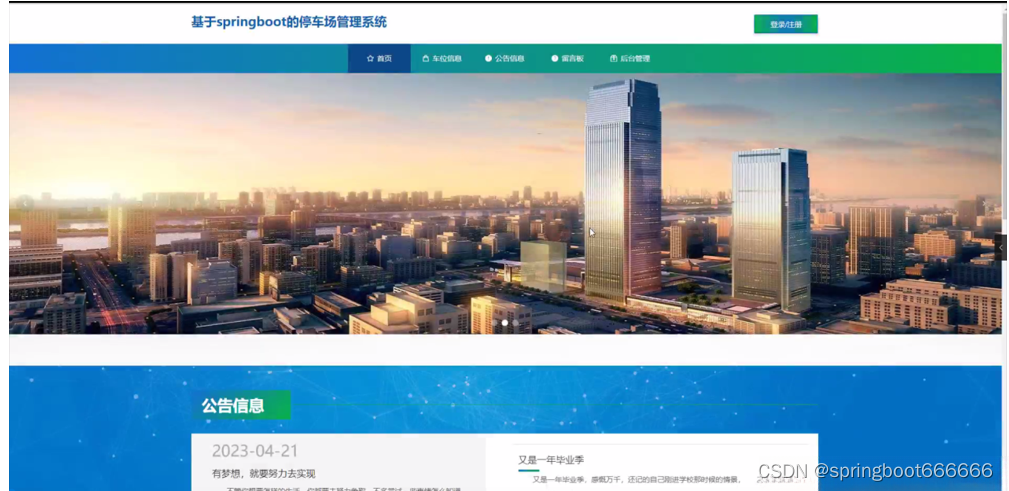Go to 公告信息 in navigation bar
The height and width of the screenshot is (491, 1009).
tap(504, 59)
